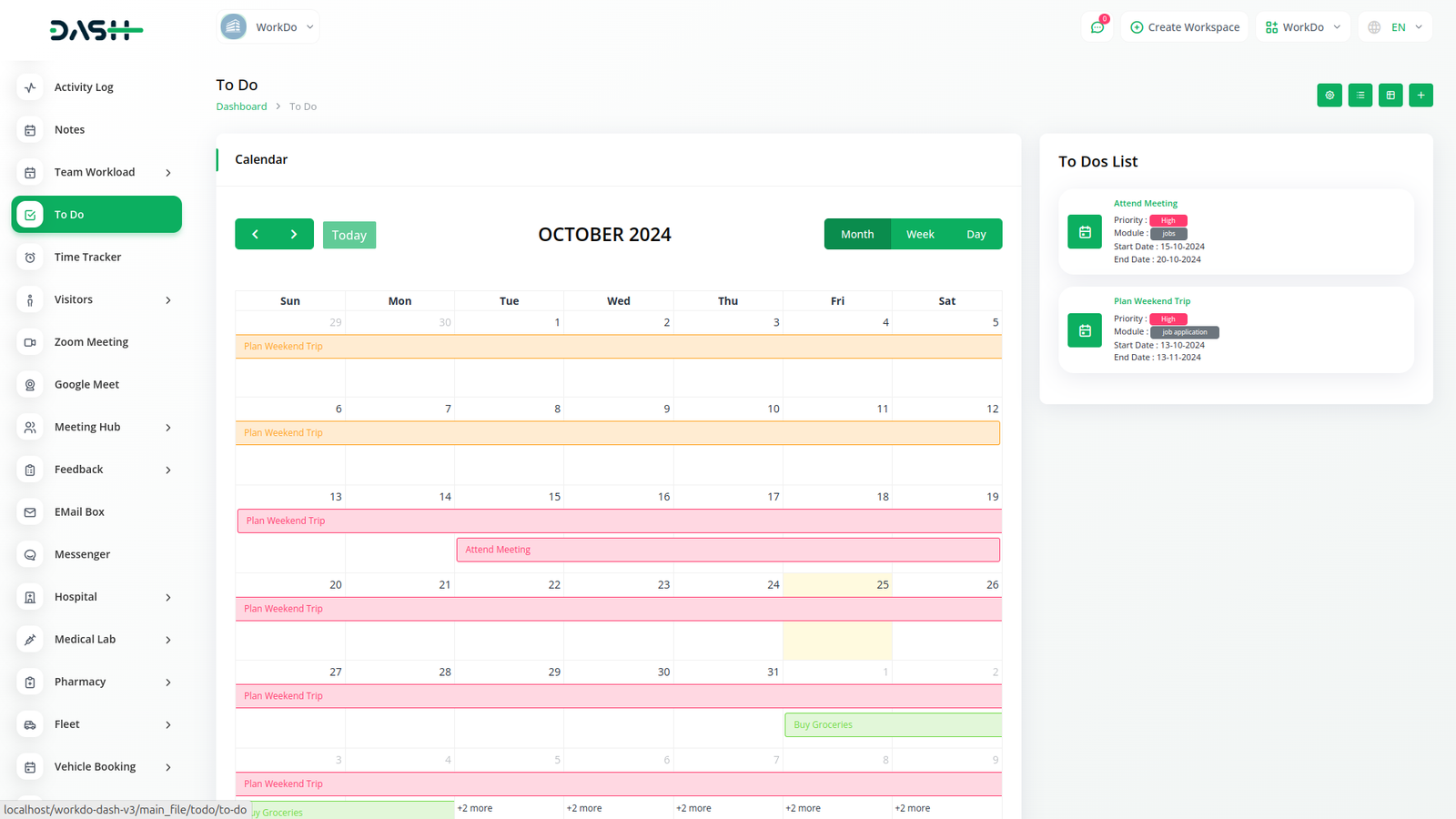Go to previous month arrow
This screenshot has height=819, width=1456.
click(x=255, y=234)
